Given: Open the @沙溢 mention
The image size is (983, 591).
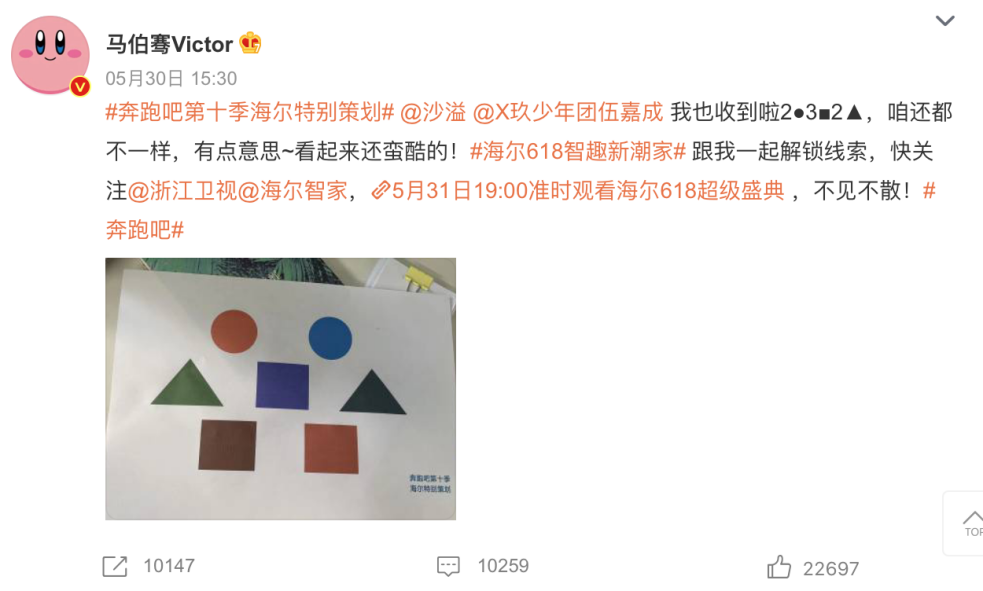Looking at the screenshot, I should pyautogui.click(x=433, y=113).
